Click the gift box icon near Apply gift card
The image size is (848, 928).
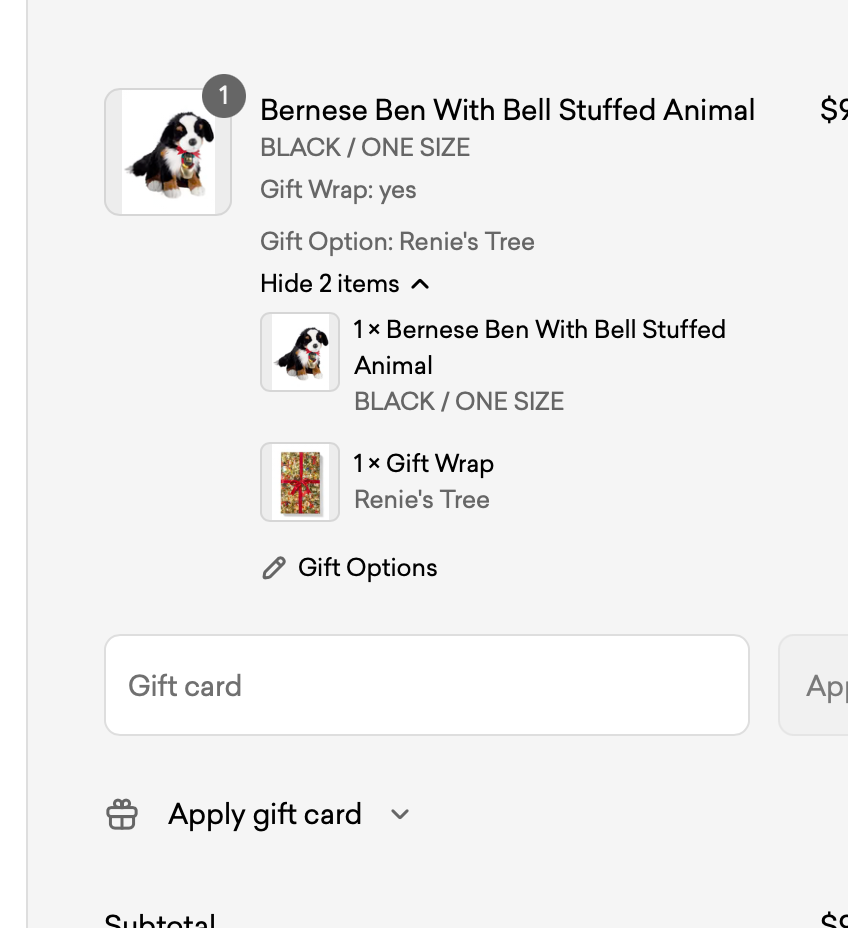[122, 814]
